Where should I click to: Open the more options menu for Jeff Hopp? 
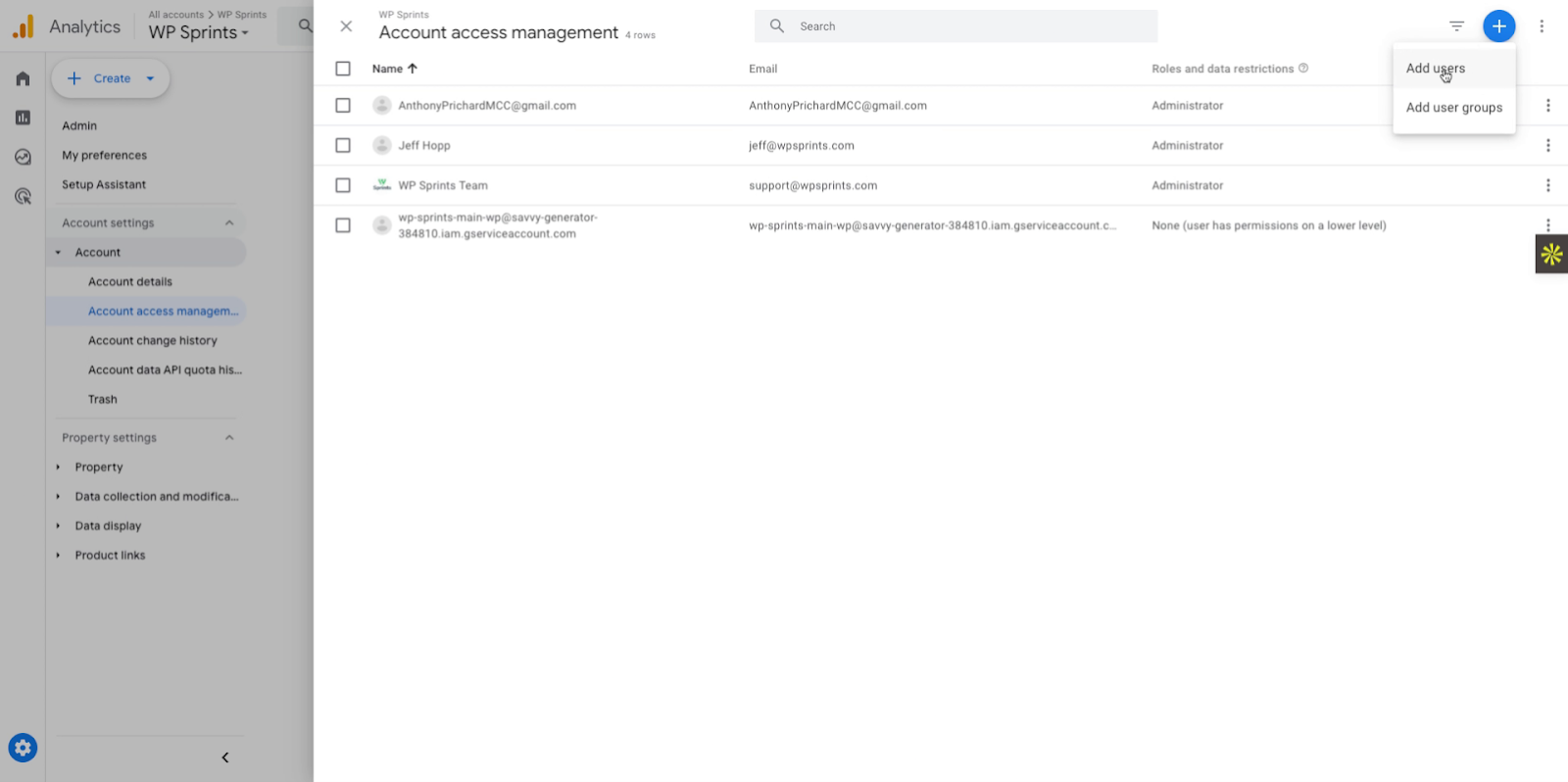click(x=1547, y=145)
